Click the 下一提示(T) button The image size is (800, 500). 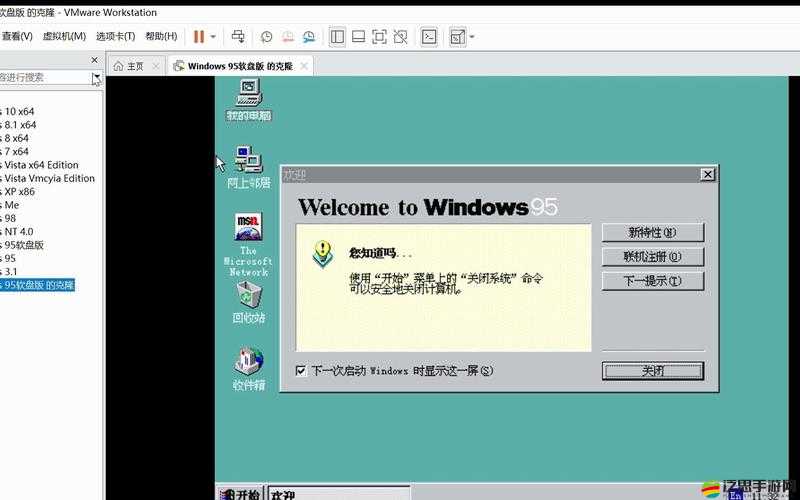(653, 281)
